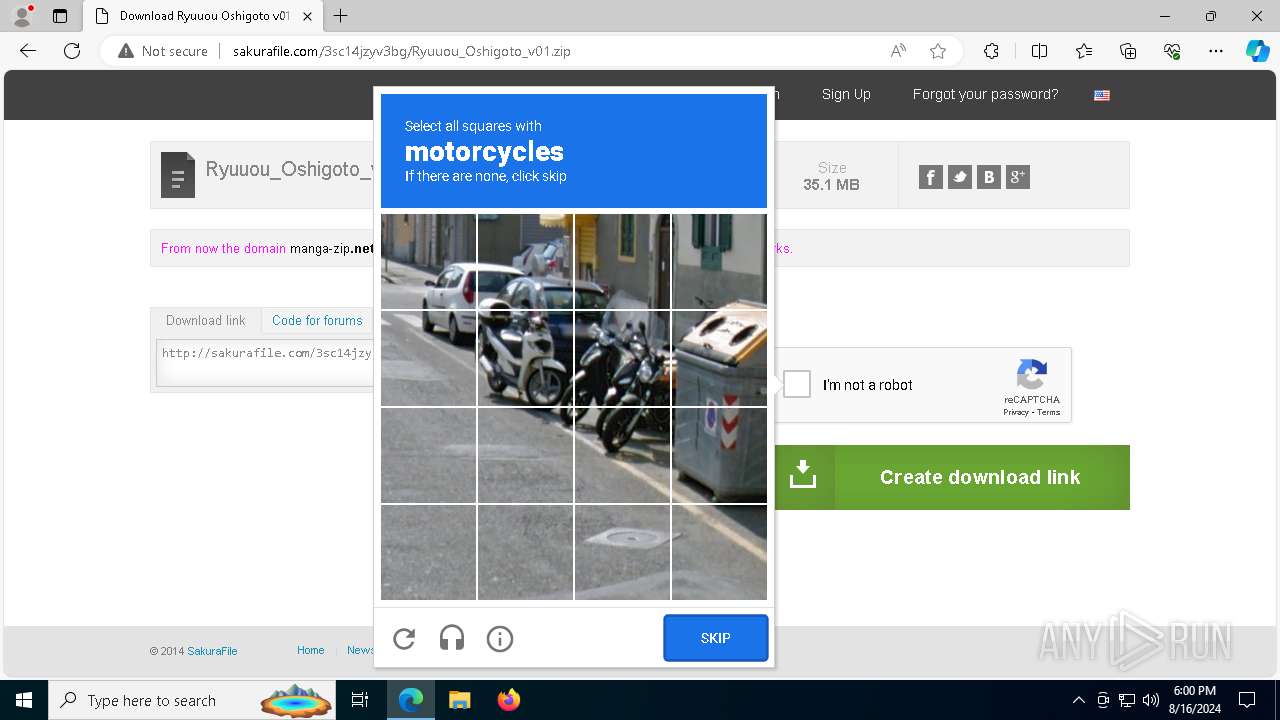Open notifications center icon
Image resolution: width=1280 pixels, height=720 pixels.
1247,700
